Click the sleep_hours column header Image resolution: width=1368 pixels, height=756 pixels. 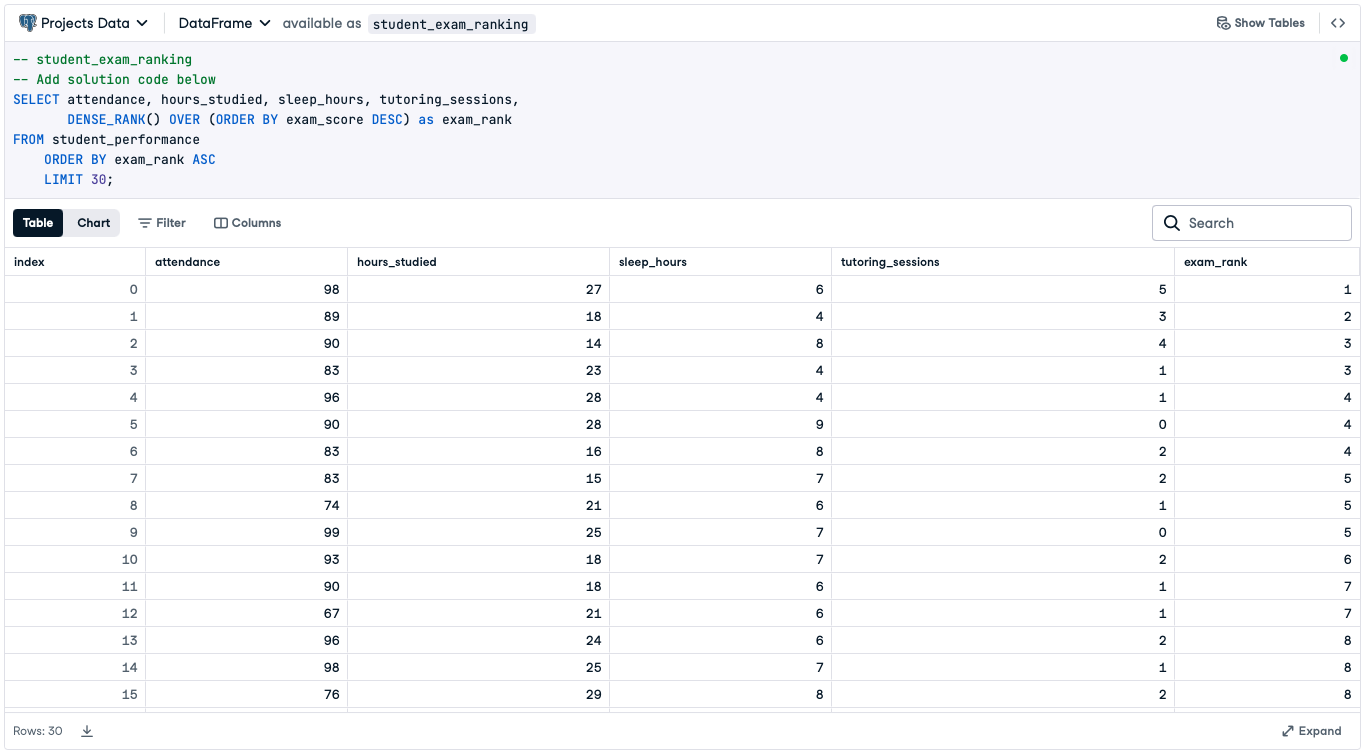click(720, 262)
